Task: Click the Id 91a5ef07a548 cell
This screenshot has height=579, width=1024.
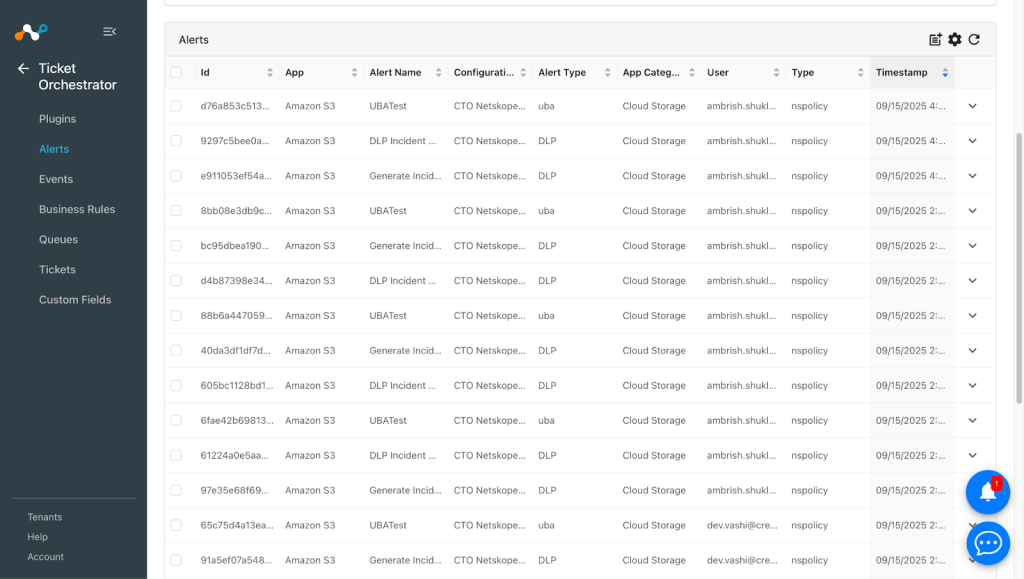Action: 236,560
